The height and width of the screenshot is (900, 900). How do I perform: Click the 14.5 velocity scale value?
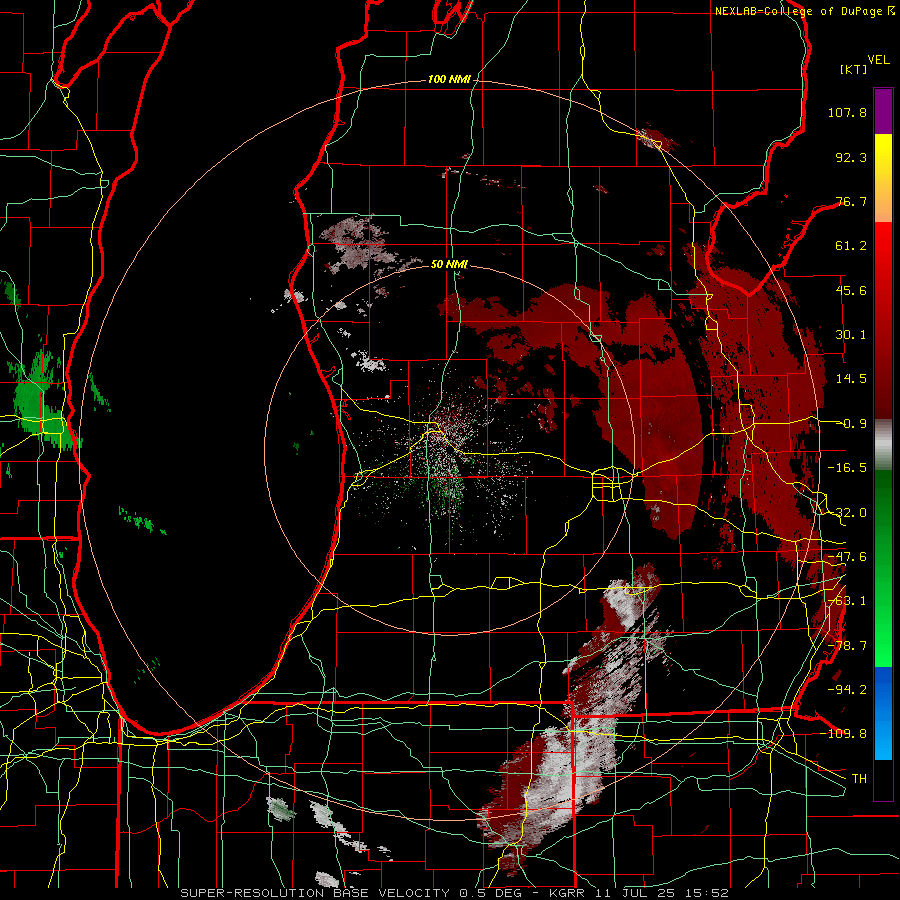(851, 379)
